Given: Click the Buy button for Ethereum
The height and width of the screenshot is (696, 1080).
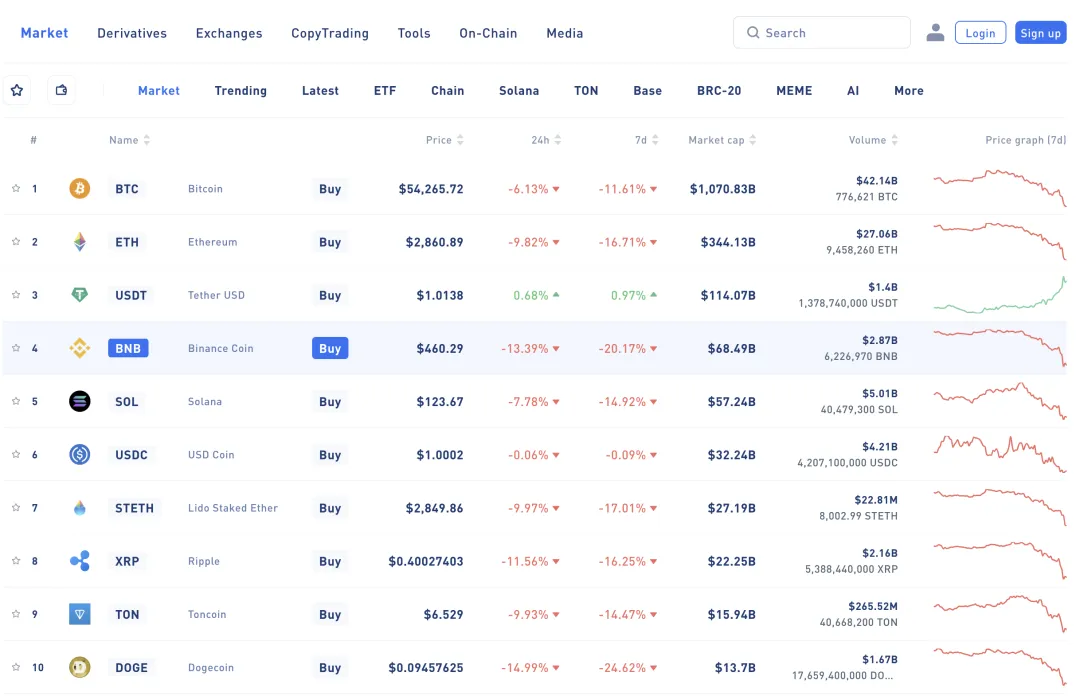Looking at the screenshot, I should click(x=330, y=242).
